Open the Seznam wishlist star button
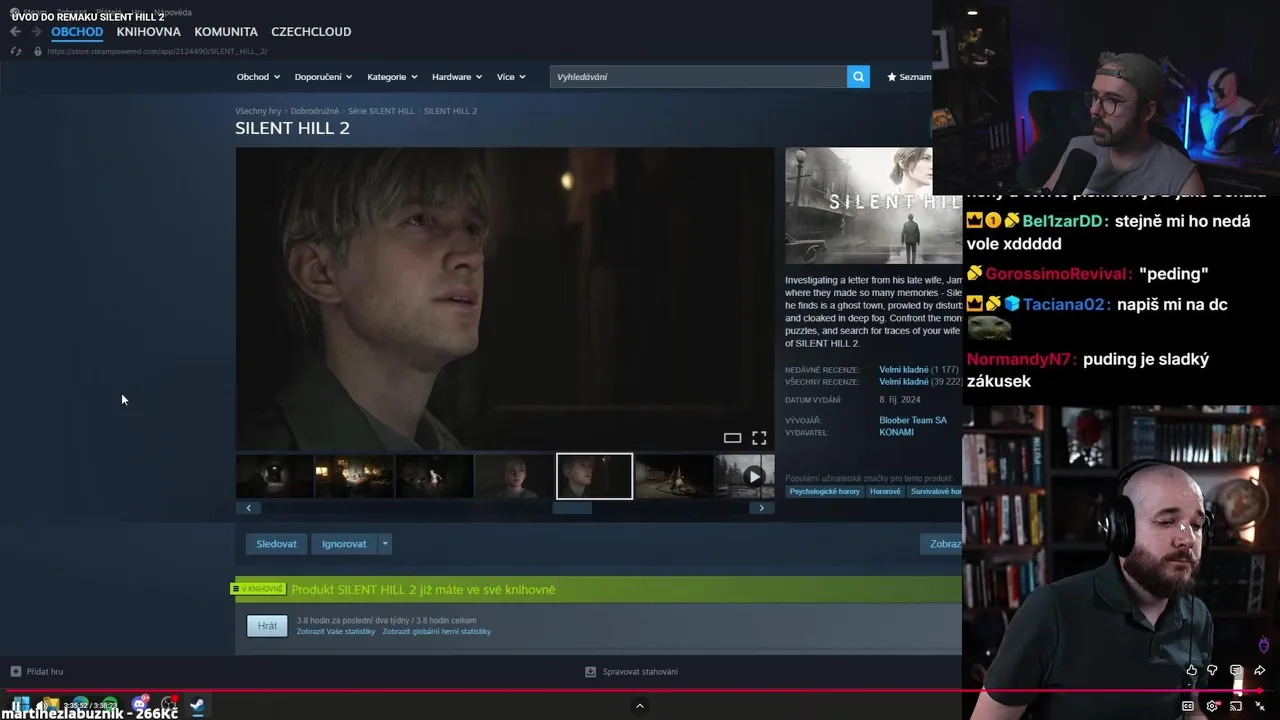The height and width of the screenshot is (720, 1280). [908, 77]
